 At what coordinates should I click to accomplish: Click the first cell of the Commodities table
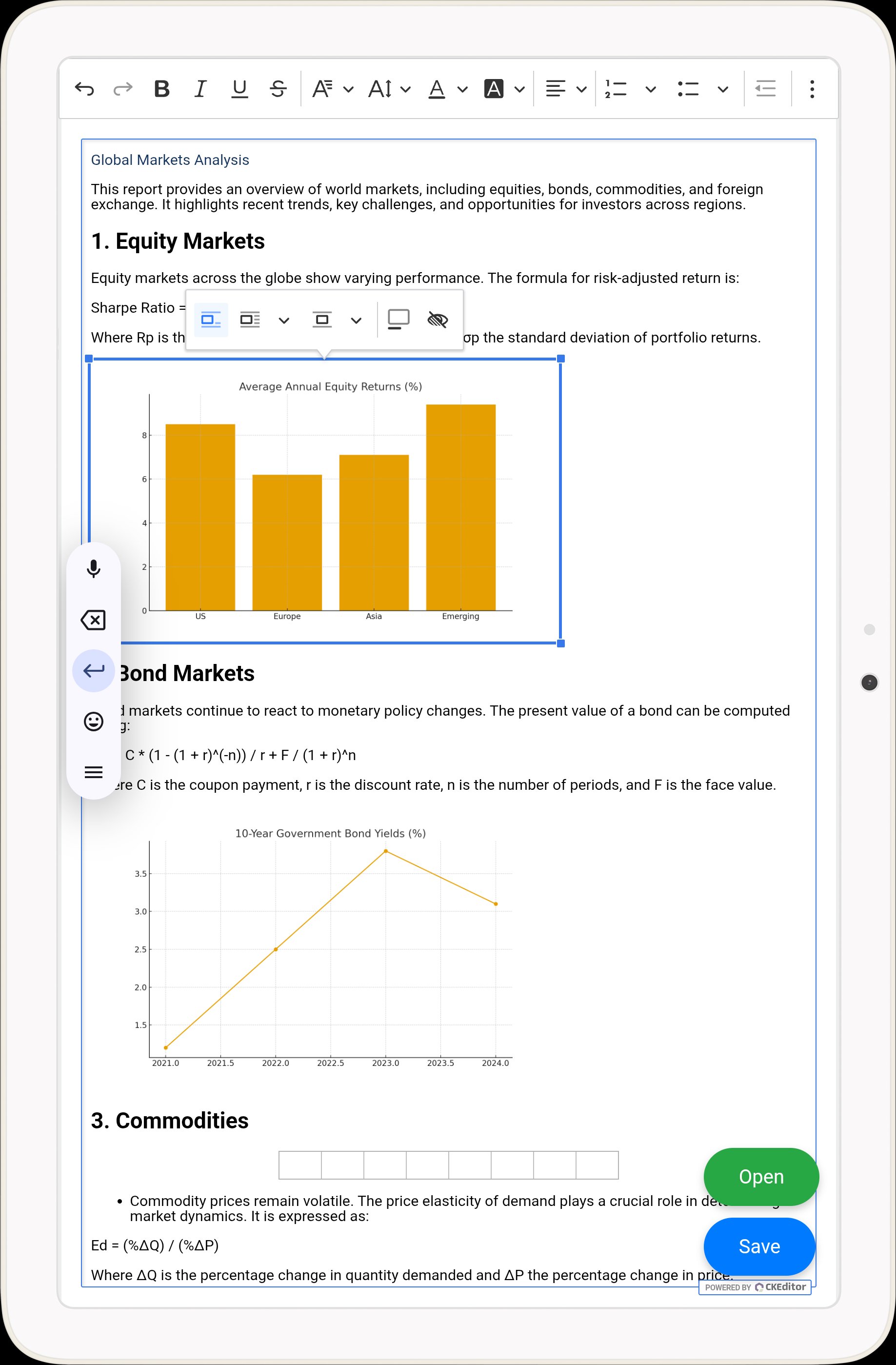click(x=300, y=1165)
